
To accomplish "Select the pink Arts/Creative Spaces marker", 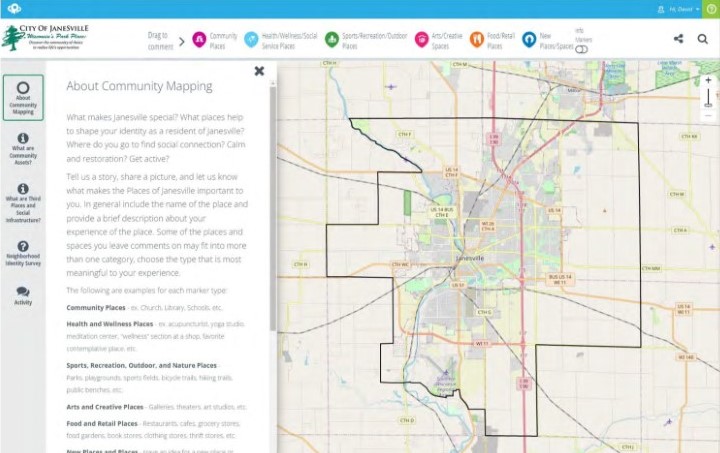I will [x=421, y=40].
